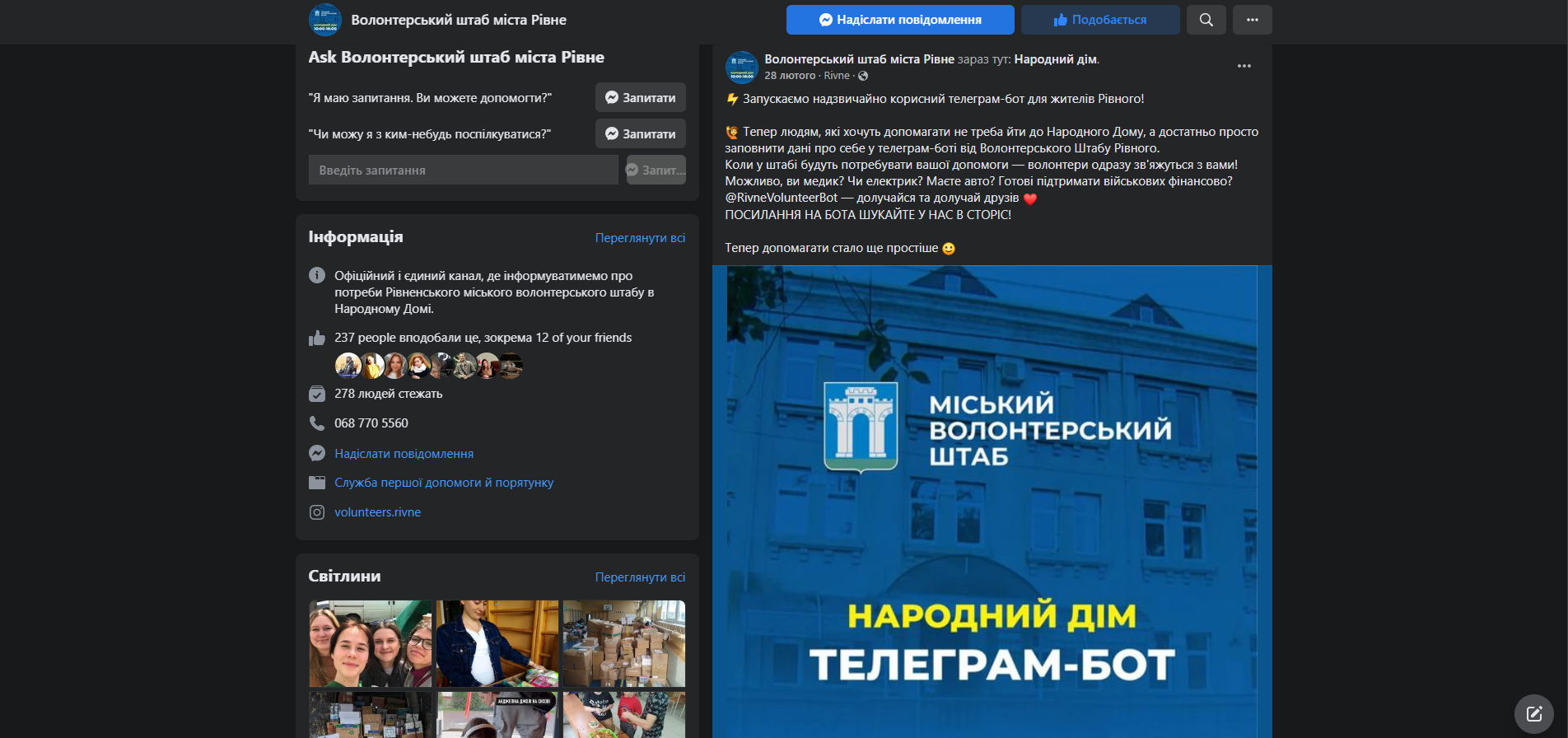
Task: Open the page three-dots menu in the header
Action: tap(1253, 20)
